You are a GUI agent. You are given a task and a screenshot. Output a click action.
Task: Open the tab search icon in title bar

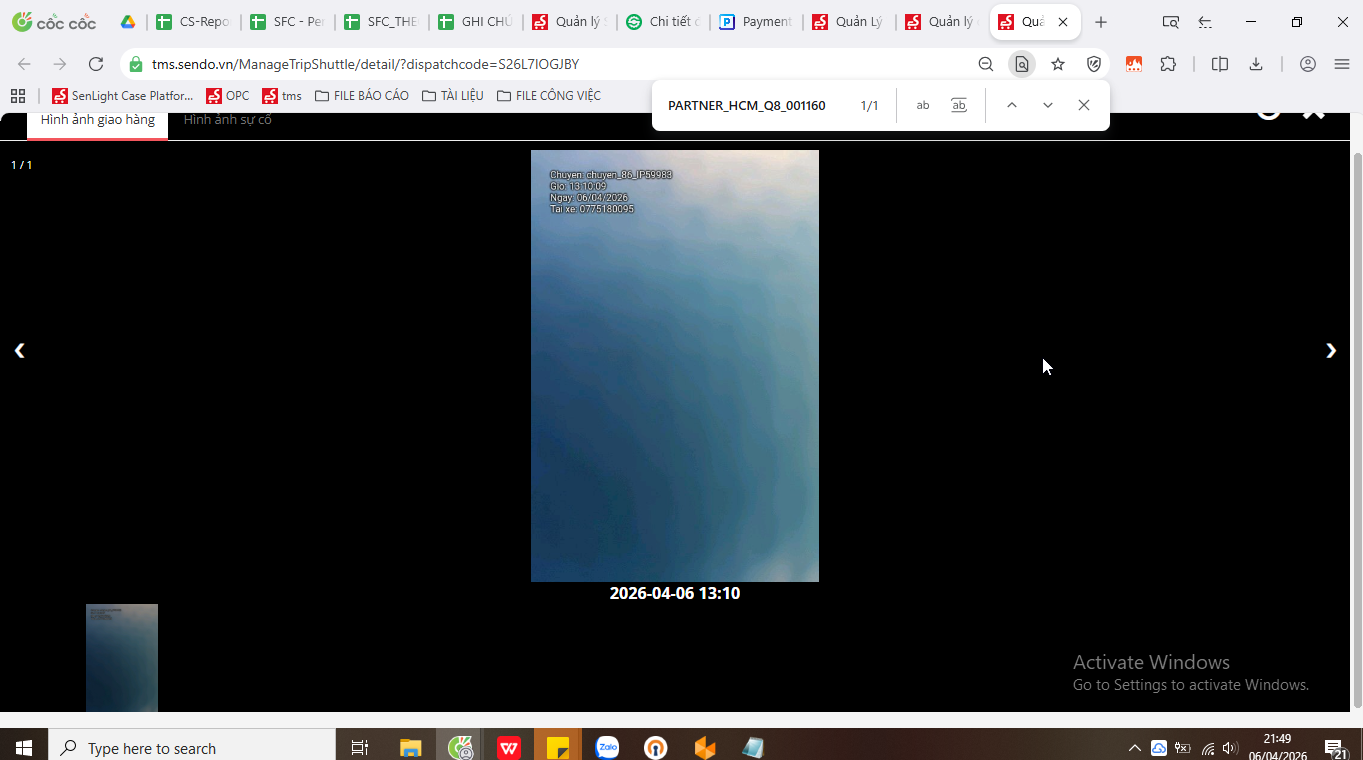(x=1171, y=22)
